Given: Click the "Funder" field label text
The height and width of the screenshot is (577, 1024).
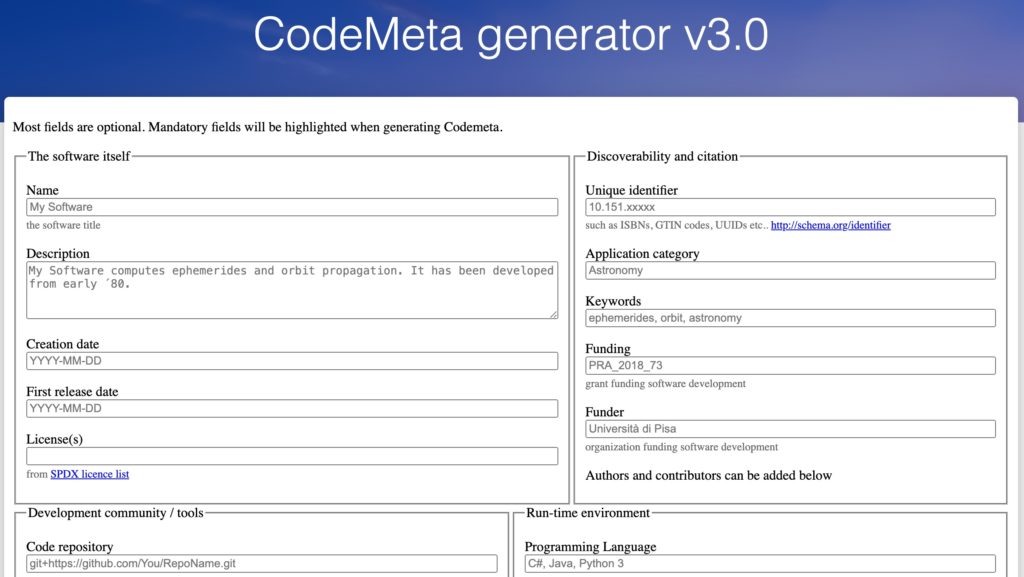Looking at the screenshot, I should [x=604, y=412].
